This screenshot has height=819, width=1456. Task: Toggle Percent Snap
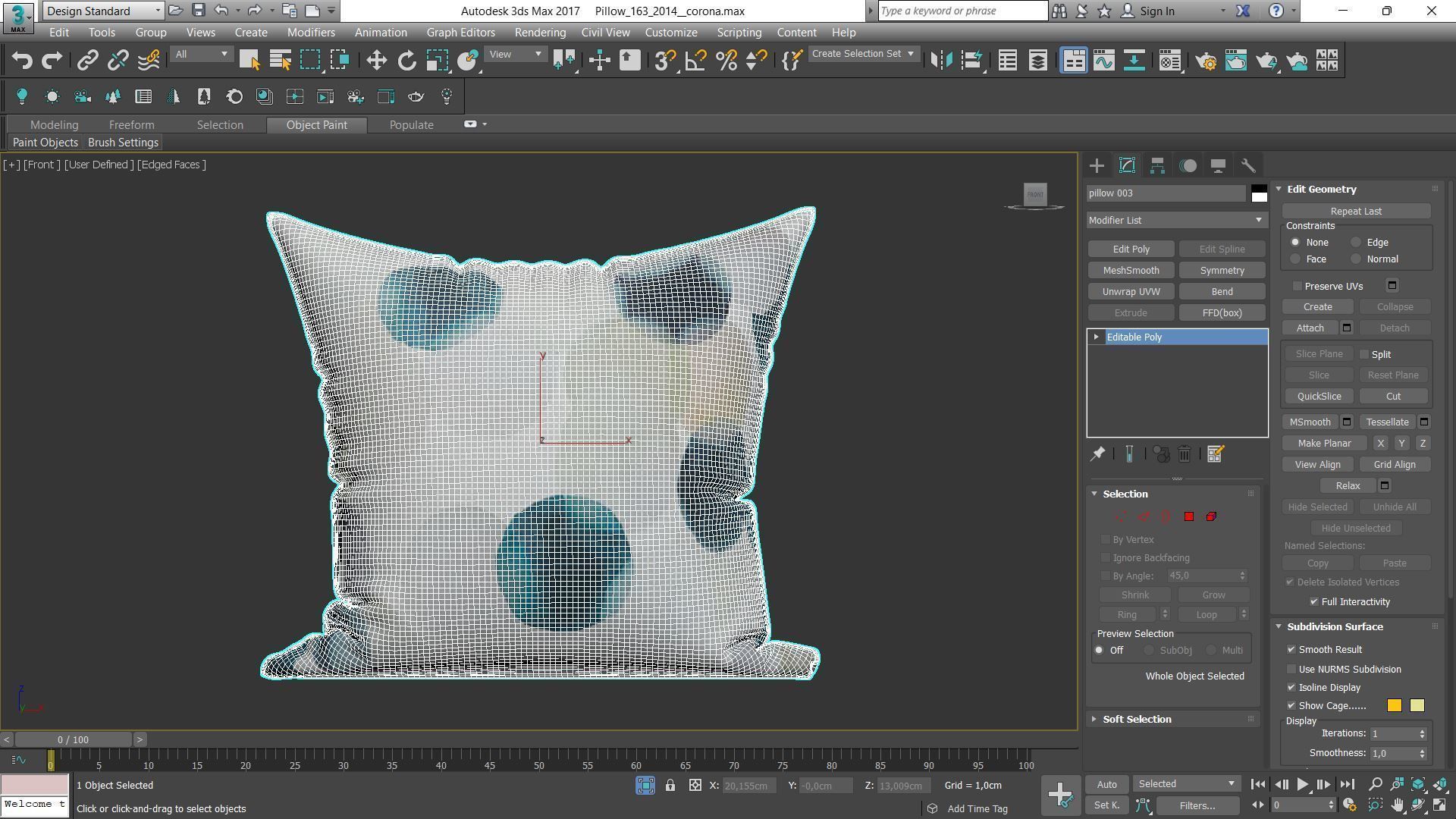point(726,61)
